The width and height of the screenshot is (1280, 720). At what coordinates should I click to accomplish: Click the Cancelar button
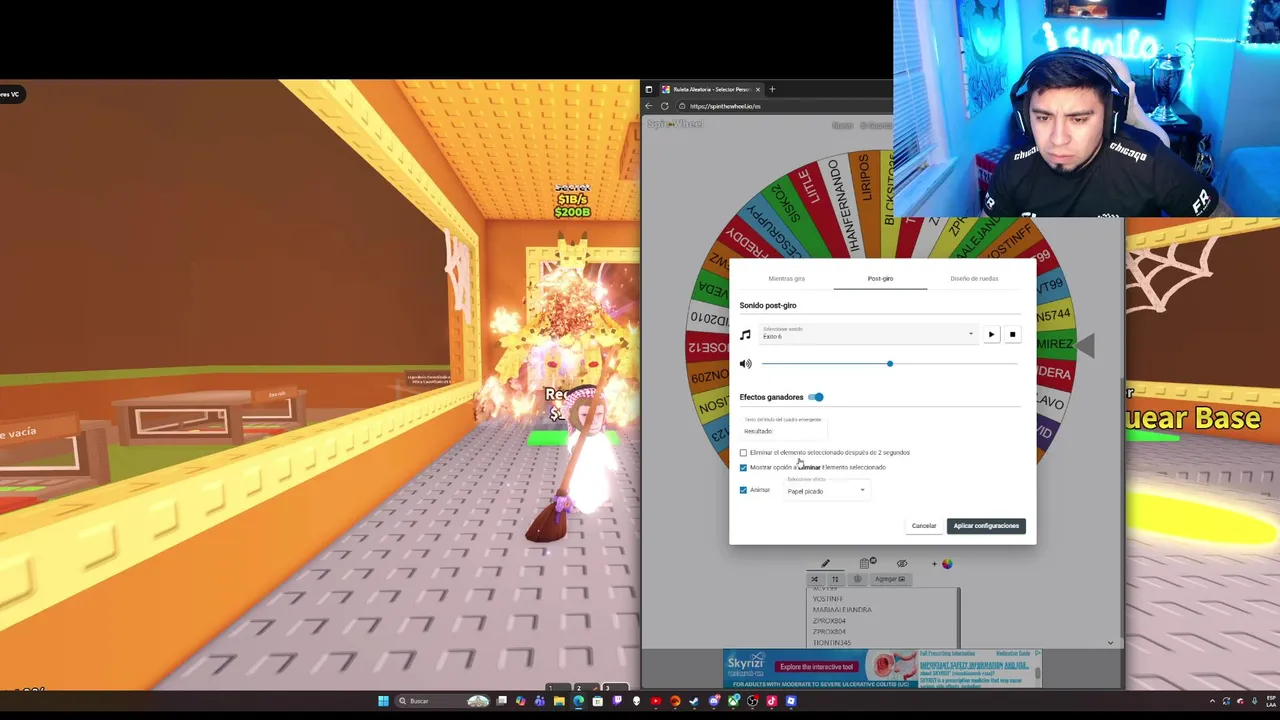pos(924,526)
